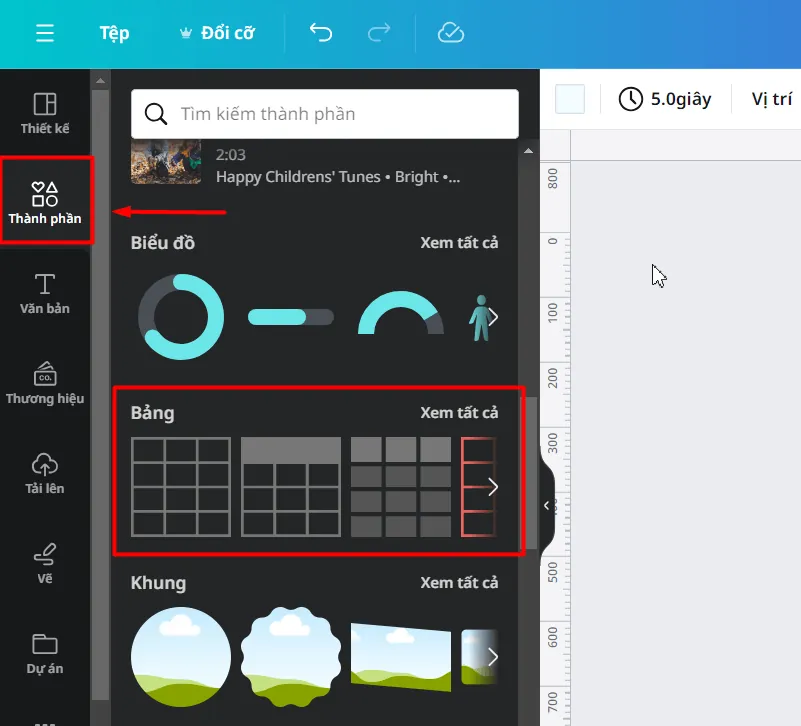Image resolution: width=801 pixels, height=726 pixels.
Task: Show more charts with the Biểu đồ arrow
Action: [492, 317]
